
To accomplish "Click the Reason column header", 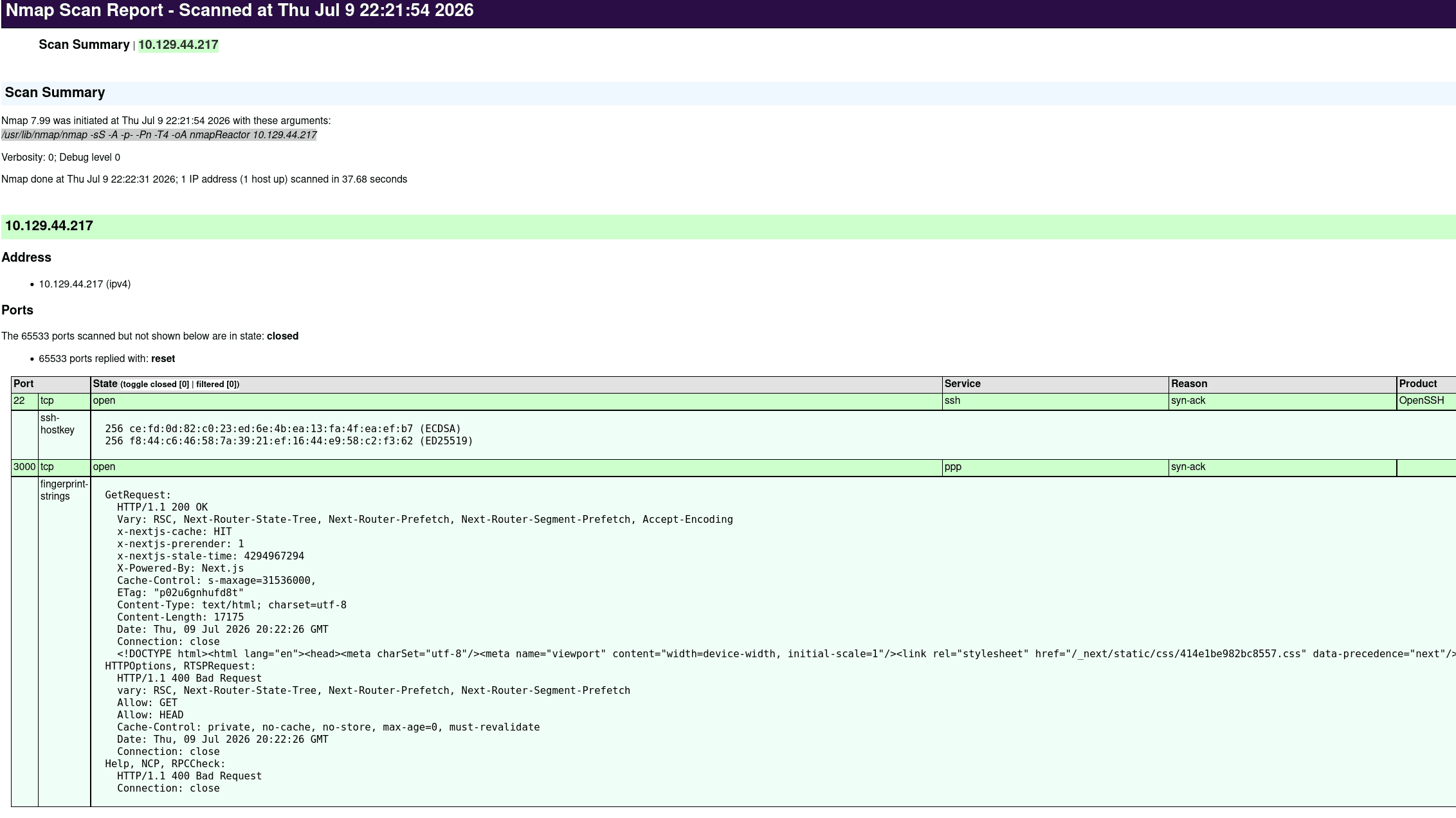I will [1282, 384].
